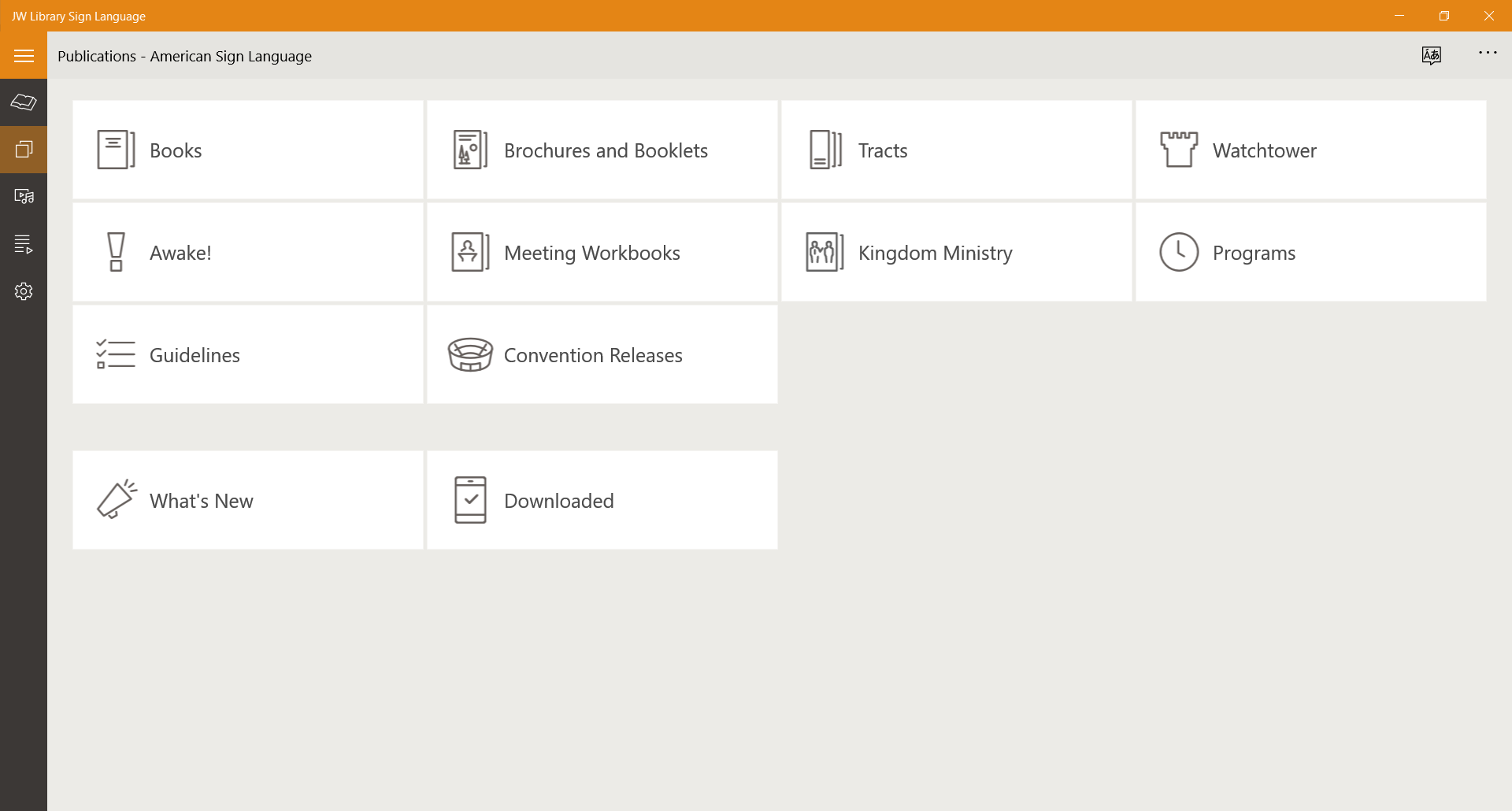The image size is (1512, 811).
Task: Click the Kingdom Ministry icon
Action: 825,252
